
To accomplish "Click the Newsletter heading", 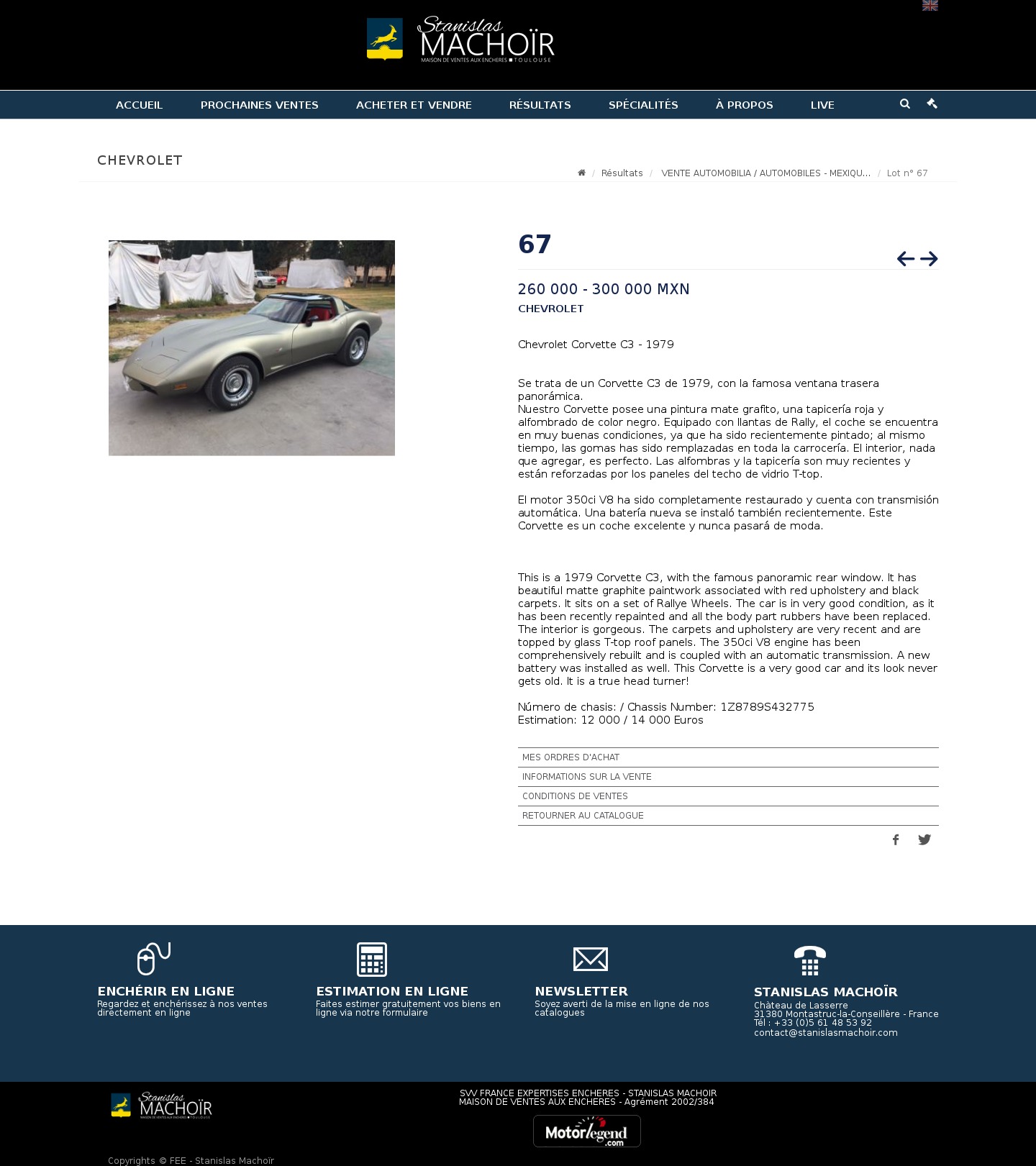I will pyautogui.click(x=581, y=991).
